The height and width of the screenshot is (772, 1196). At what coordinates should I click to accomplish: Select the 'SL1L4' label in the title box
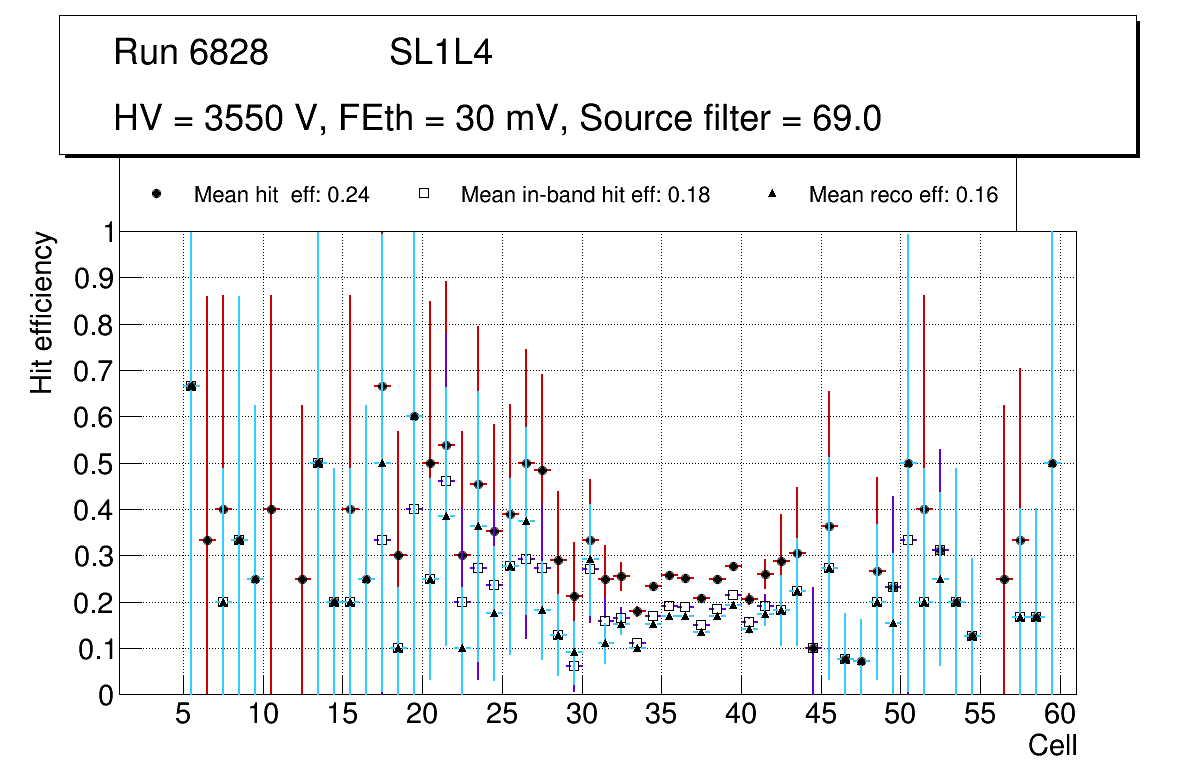[x=440, y=53]
